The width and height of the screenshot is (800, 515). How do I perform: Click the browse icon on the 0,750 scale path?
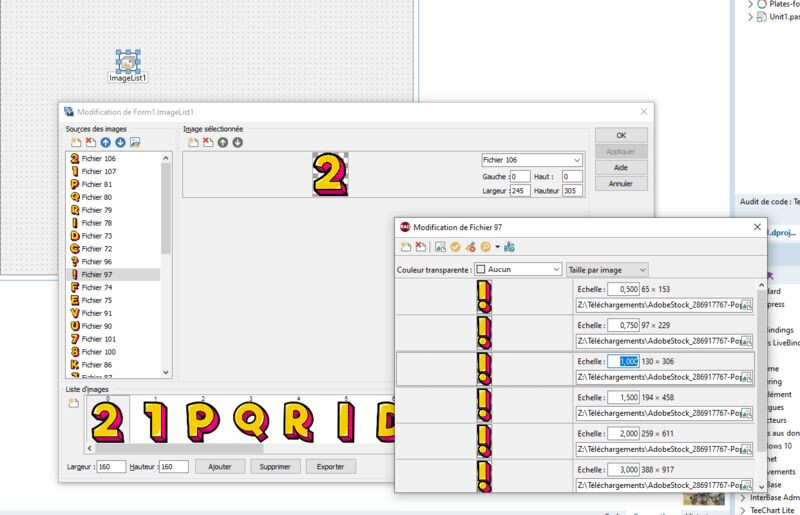click(x=746, y=341)
